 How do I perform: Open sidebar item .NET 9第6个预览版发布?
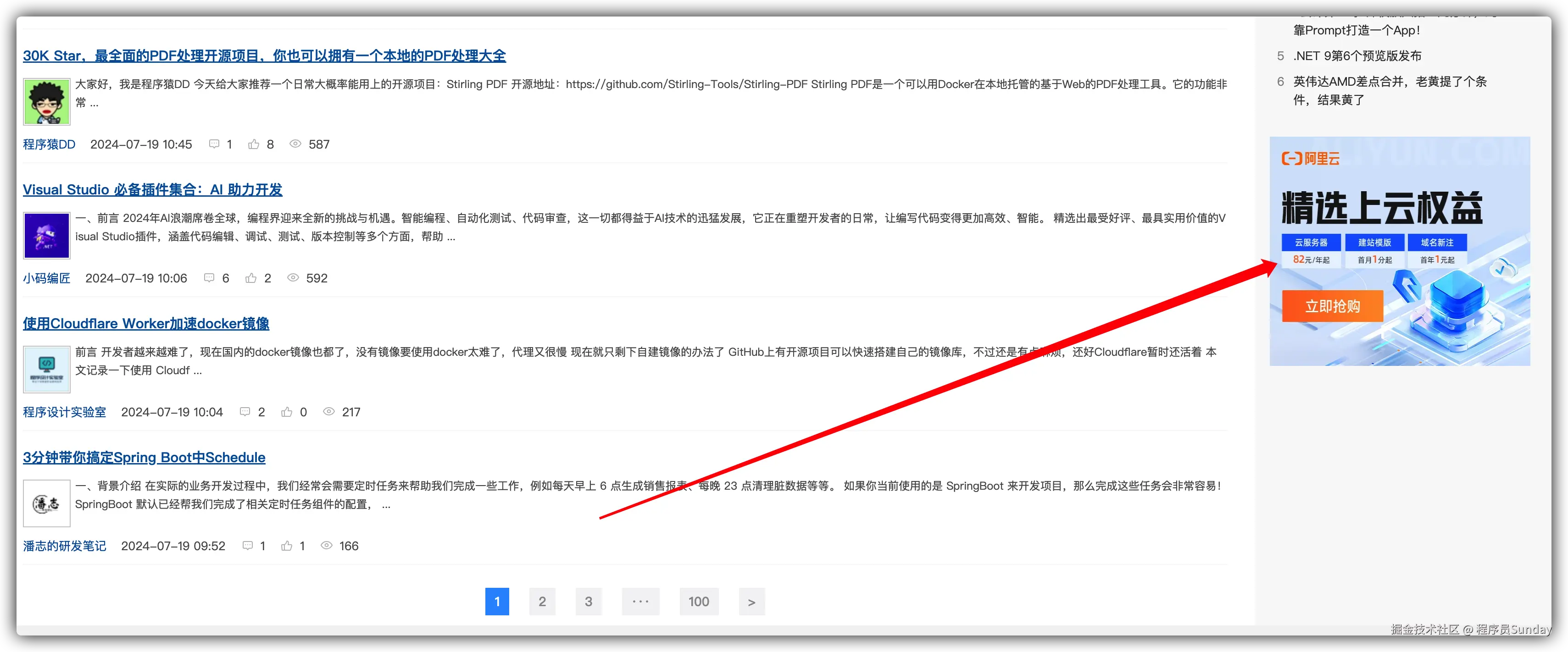[x=1357, y=56]
